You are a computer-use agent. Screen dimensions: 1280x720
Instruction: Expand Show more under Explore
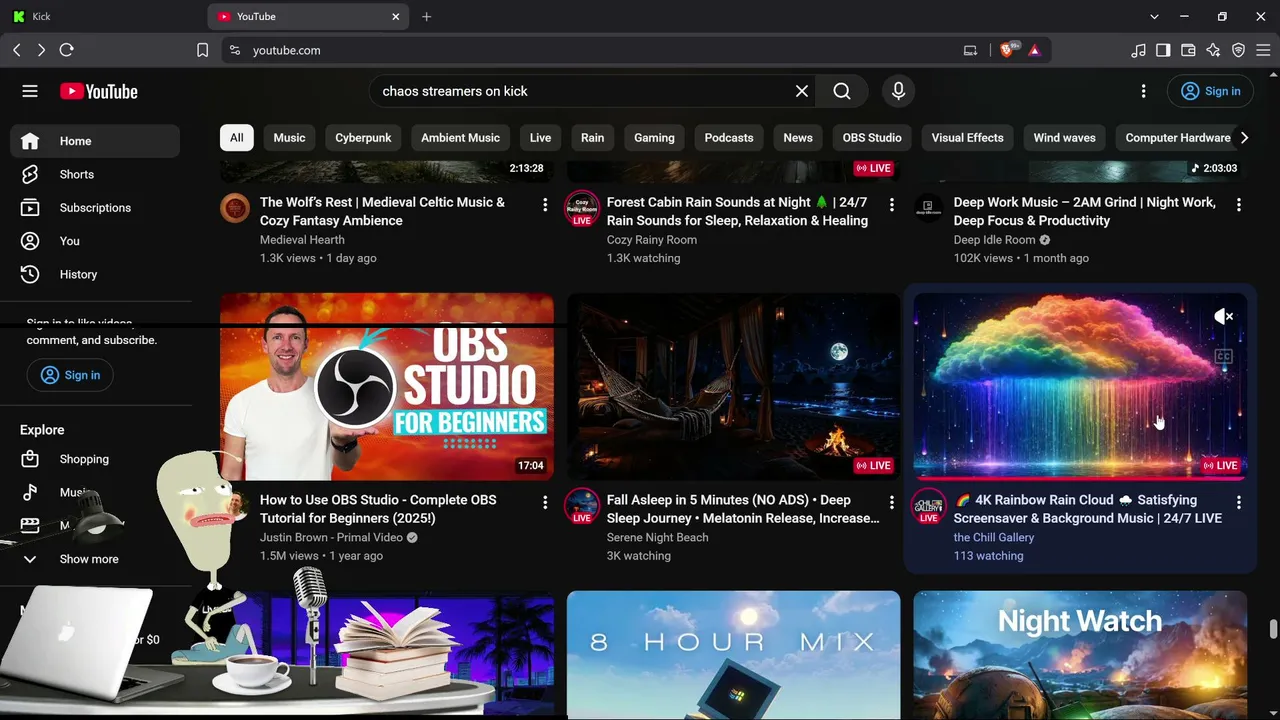point(95,559)
